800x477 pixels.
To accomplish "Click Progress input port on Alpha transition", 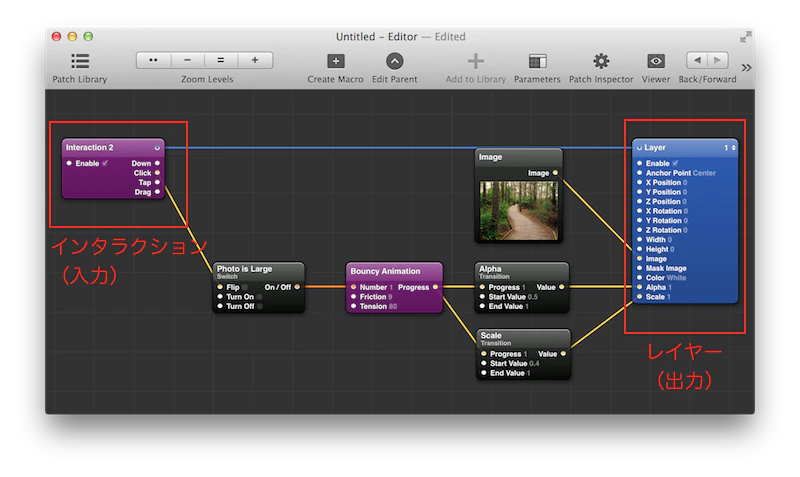I will [482, 287].
